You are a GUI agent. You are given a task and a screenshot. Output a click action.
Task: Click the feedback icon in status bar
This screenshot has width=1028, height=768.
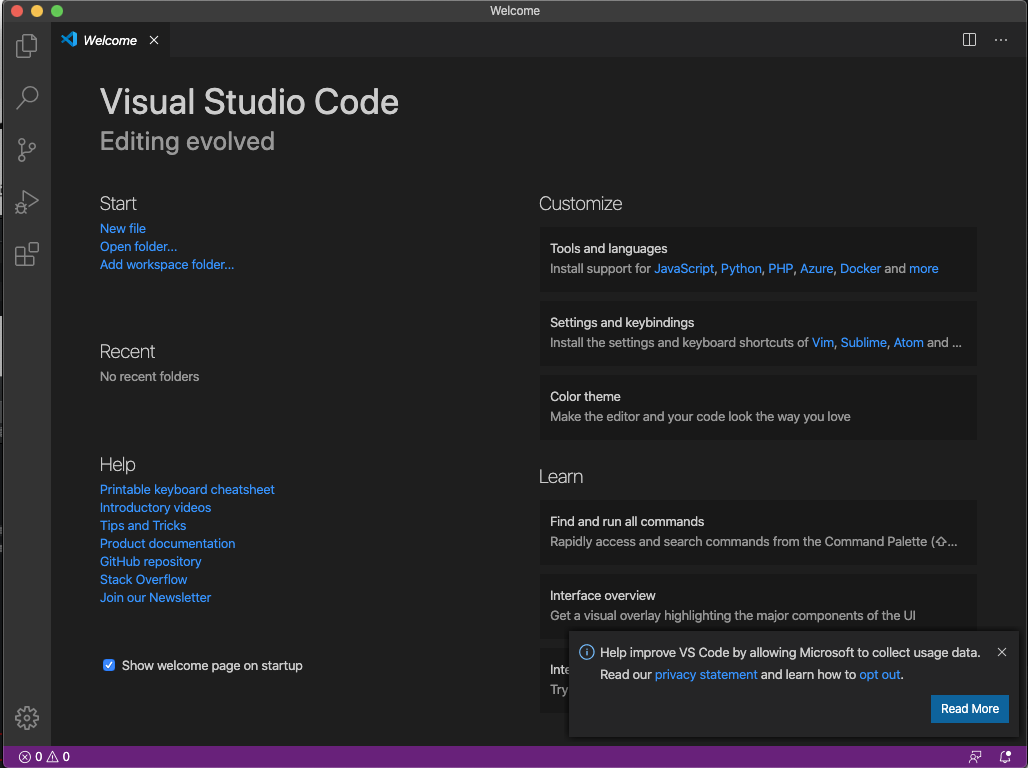(x=975, y=757)
